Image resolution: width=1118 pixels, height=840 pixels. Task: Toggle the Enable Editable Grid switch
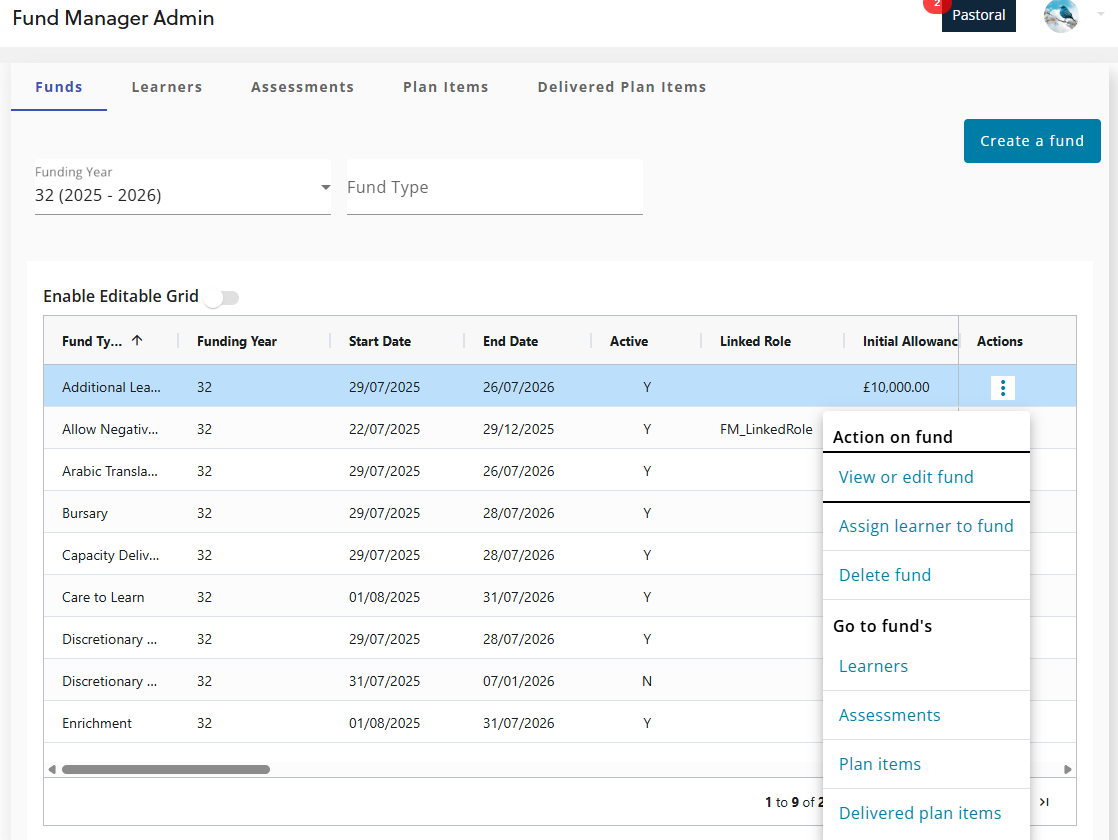tap(222, 298)
